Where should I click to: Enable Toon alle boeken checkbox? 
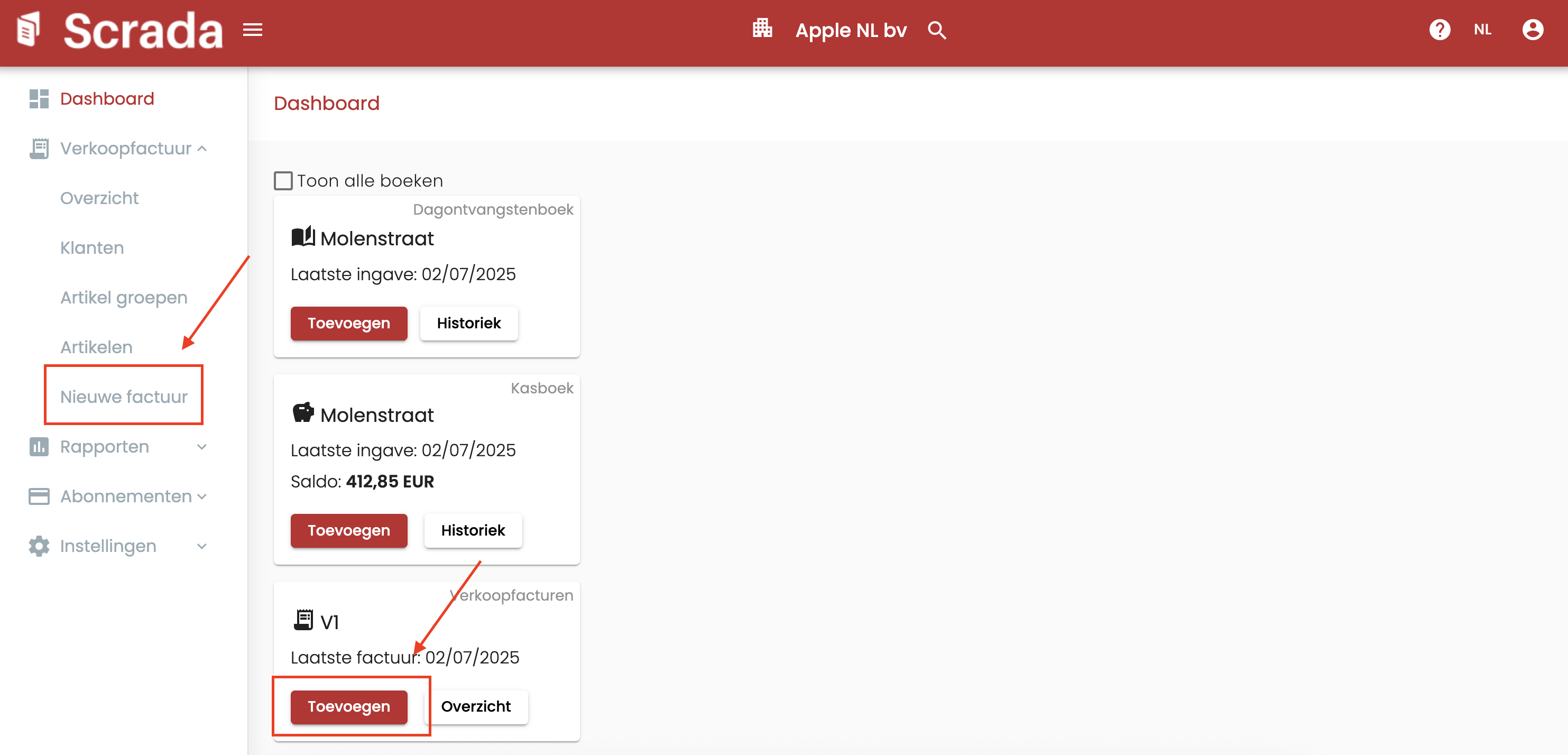click(x=283, y=181)
